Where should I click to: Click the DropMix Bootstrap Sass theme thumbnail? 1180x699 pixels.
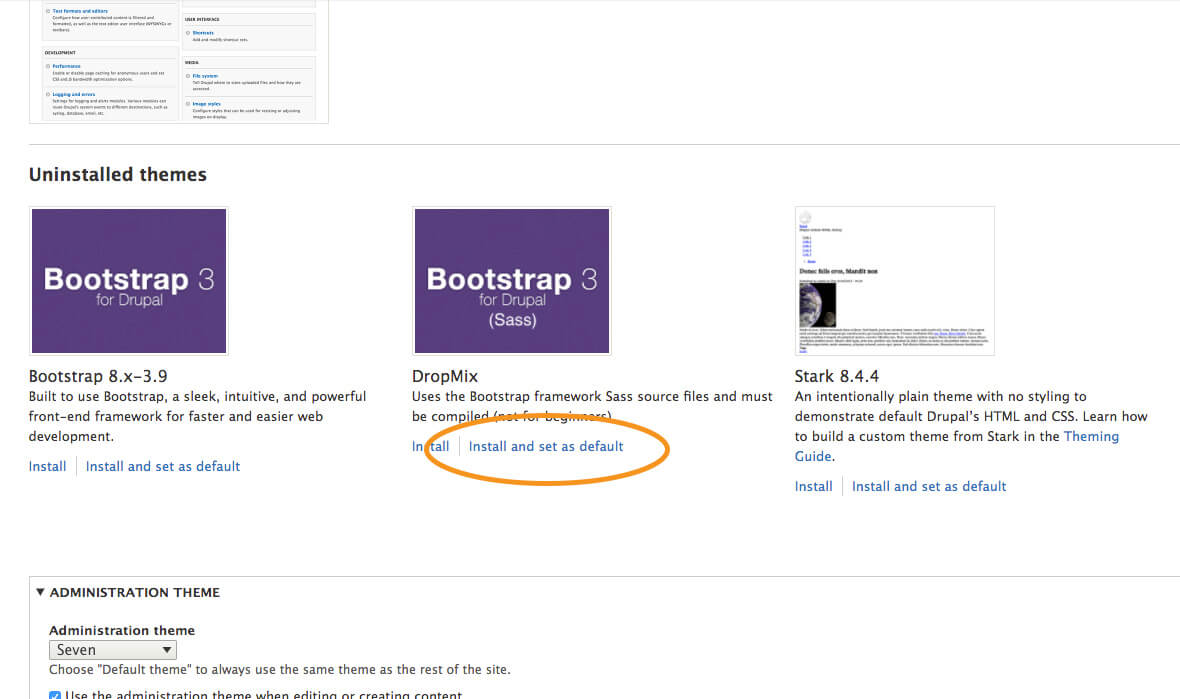[511, 280]
